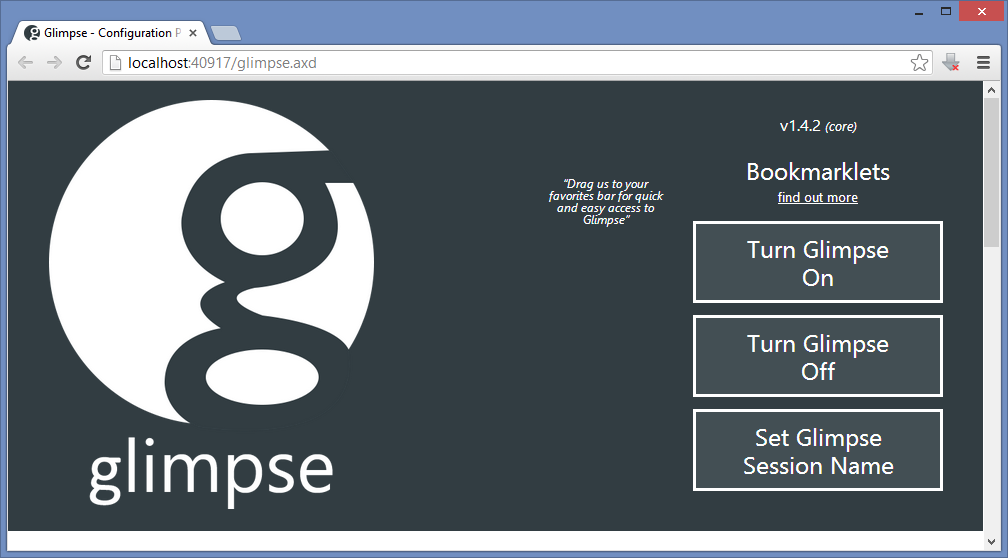Click the Turn Glimpse On bookmarklet

coord(818,262)
